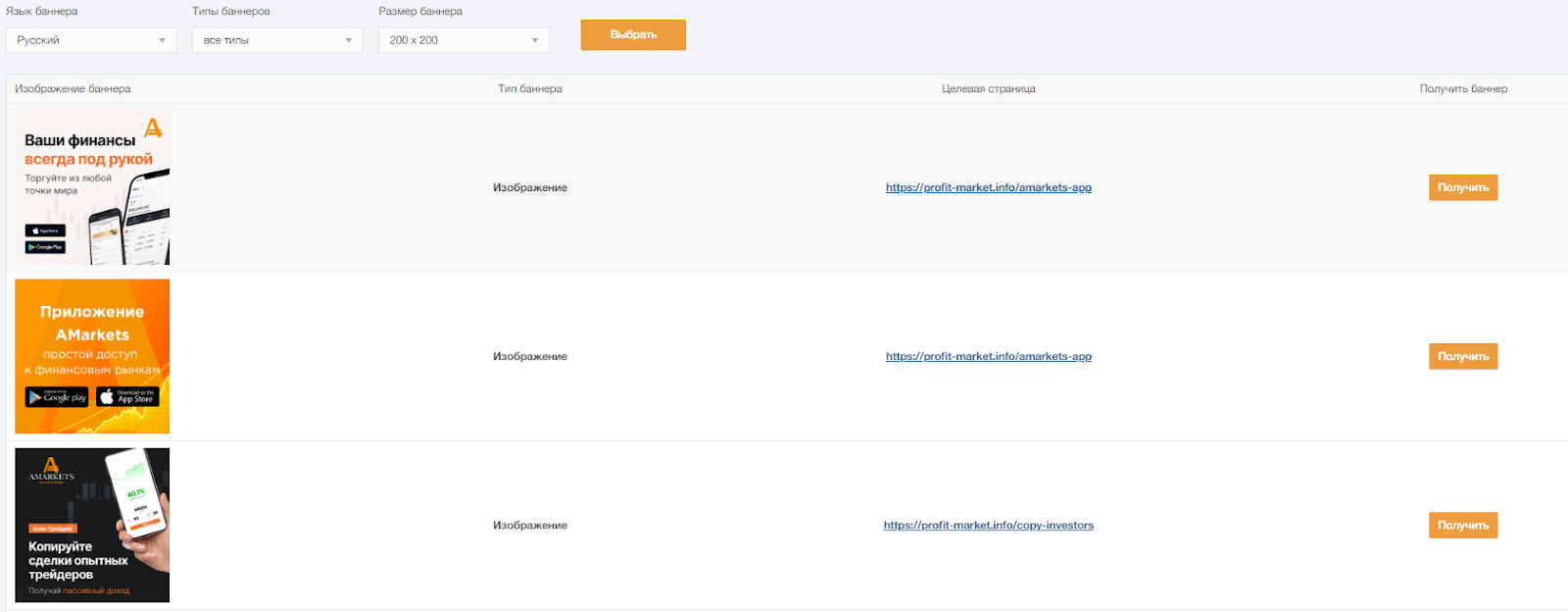This screenshot has width=1568, height=612.
Task: Click the 'Изображение баннера' column header
Action: click(73, 88)
